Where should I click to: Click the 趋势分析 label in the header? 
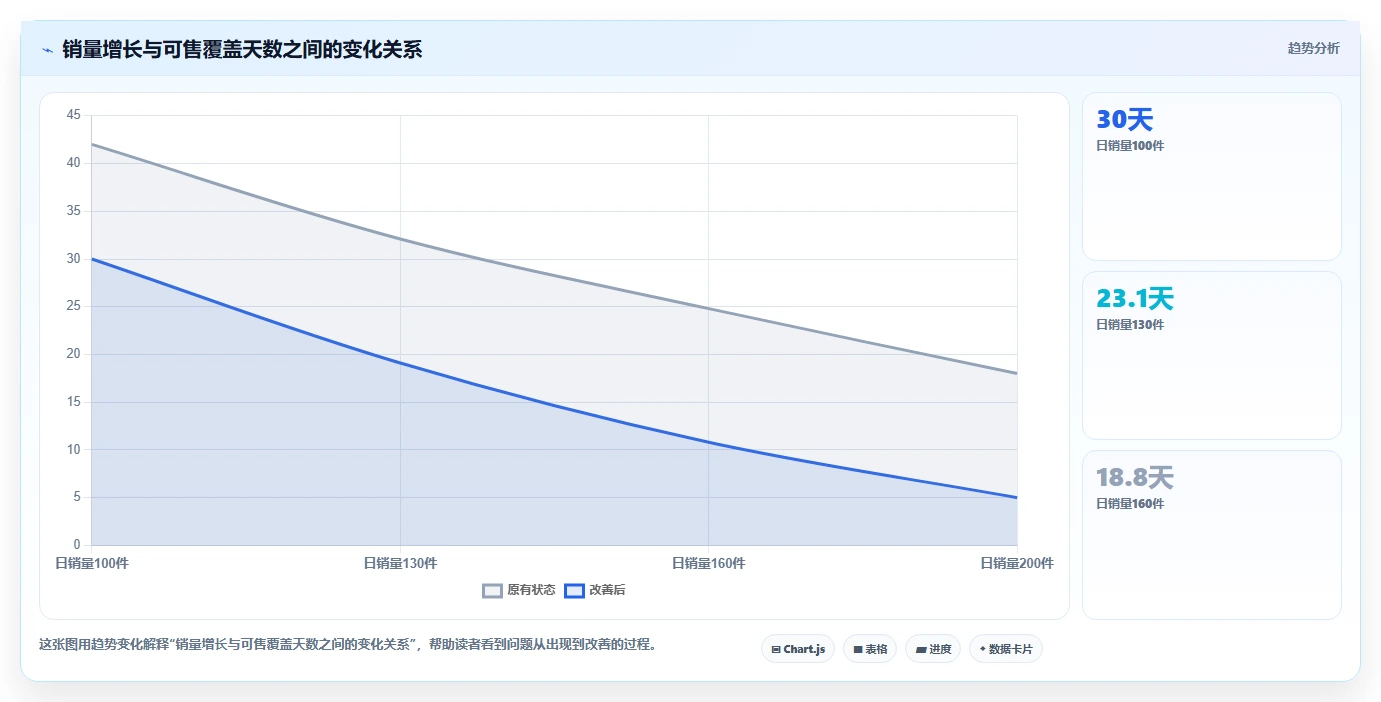pos(1313,48)
